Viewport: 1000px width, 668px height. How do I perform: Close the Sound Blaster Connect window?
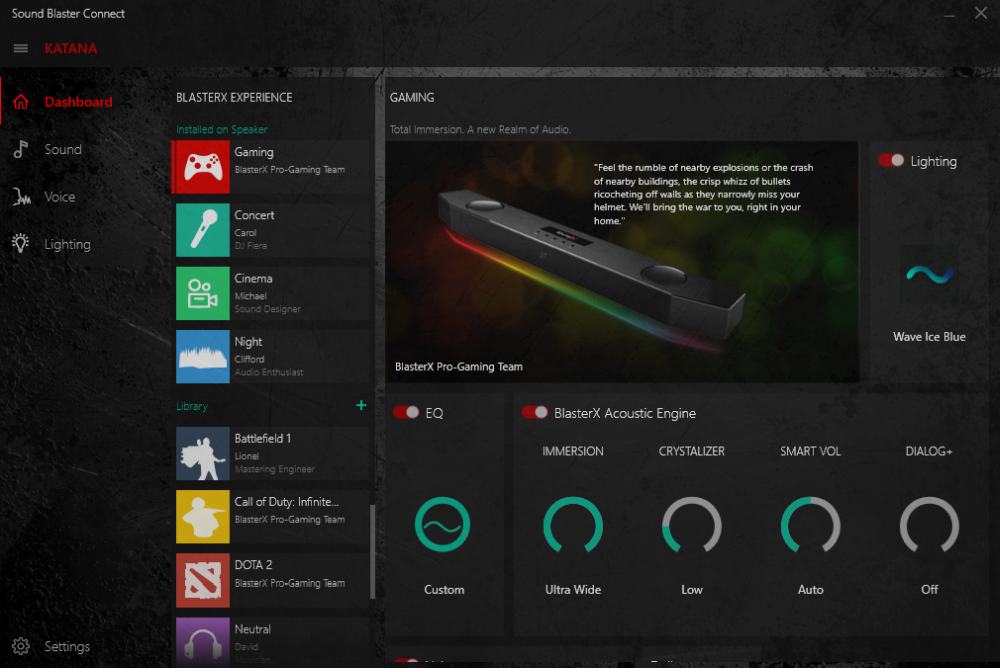pos(981,13)
